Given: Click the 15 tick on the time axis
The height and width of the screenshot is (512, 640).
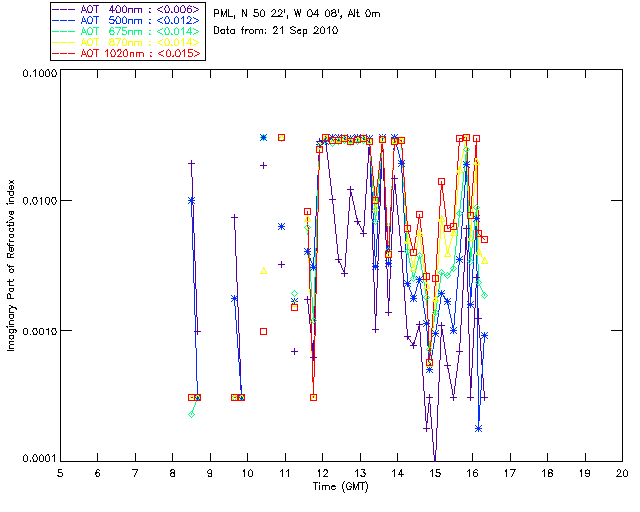Looking at the screenshot, I should [x=435, y=473].
